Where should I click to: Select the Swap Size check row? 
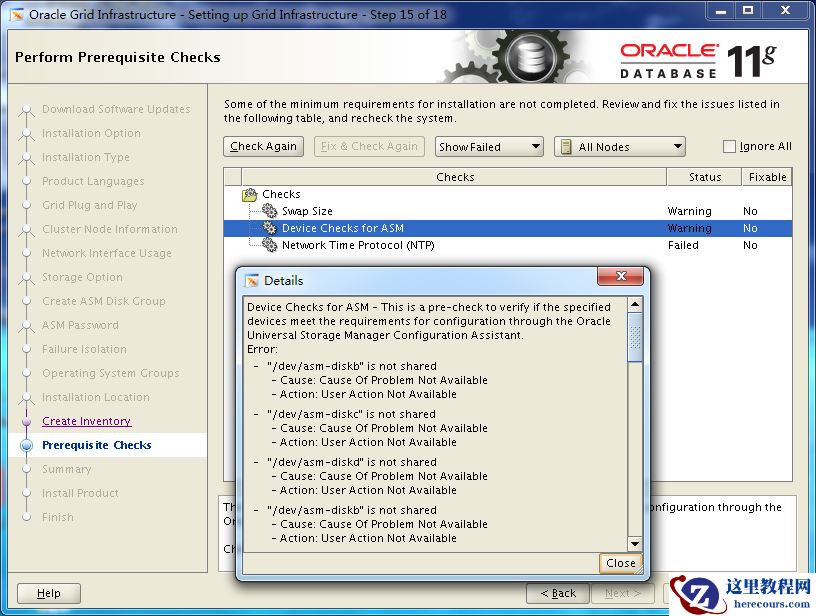point(508,211)
